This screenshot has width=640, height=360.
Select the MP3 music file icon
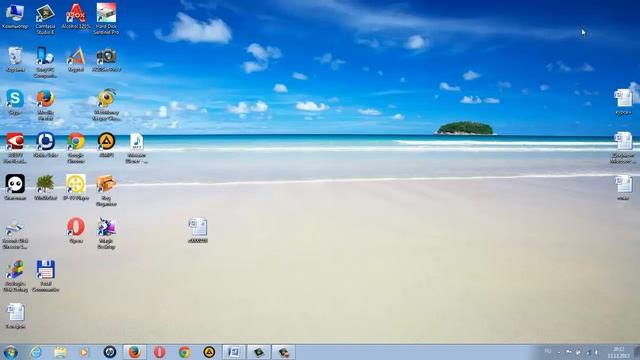pyautogui.click(x=137, y=148)
